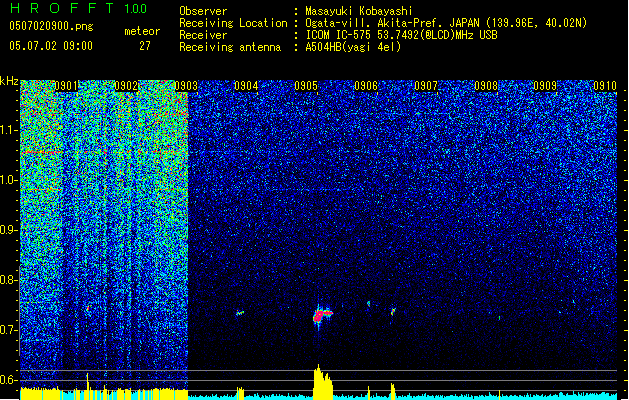Click the date stamp 05.07.02 09:00
The width and height of the screenshot is (629, 400).
pyautogui.click(x=51, y=46)
